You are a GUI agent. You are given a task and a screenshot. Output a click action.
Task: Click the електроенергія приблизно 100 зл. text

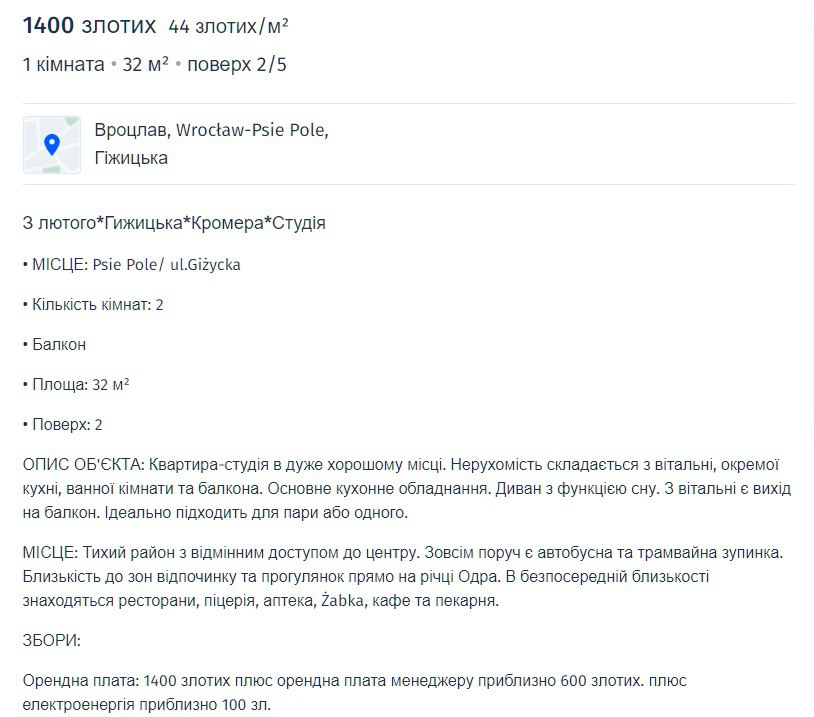(x=146, y=705)
